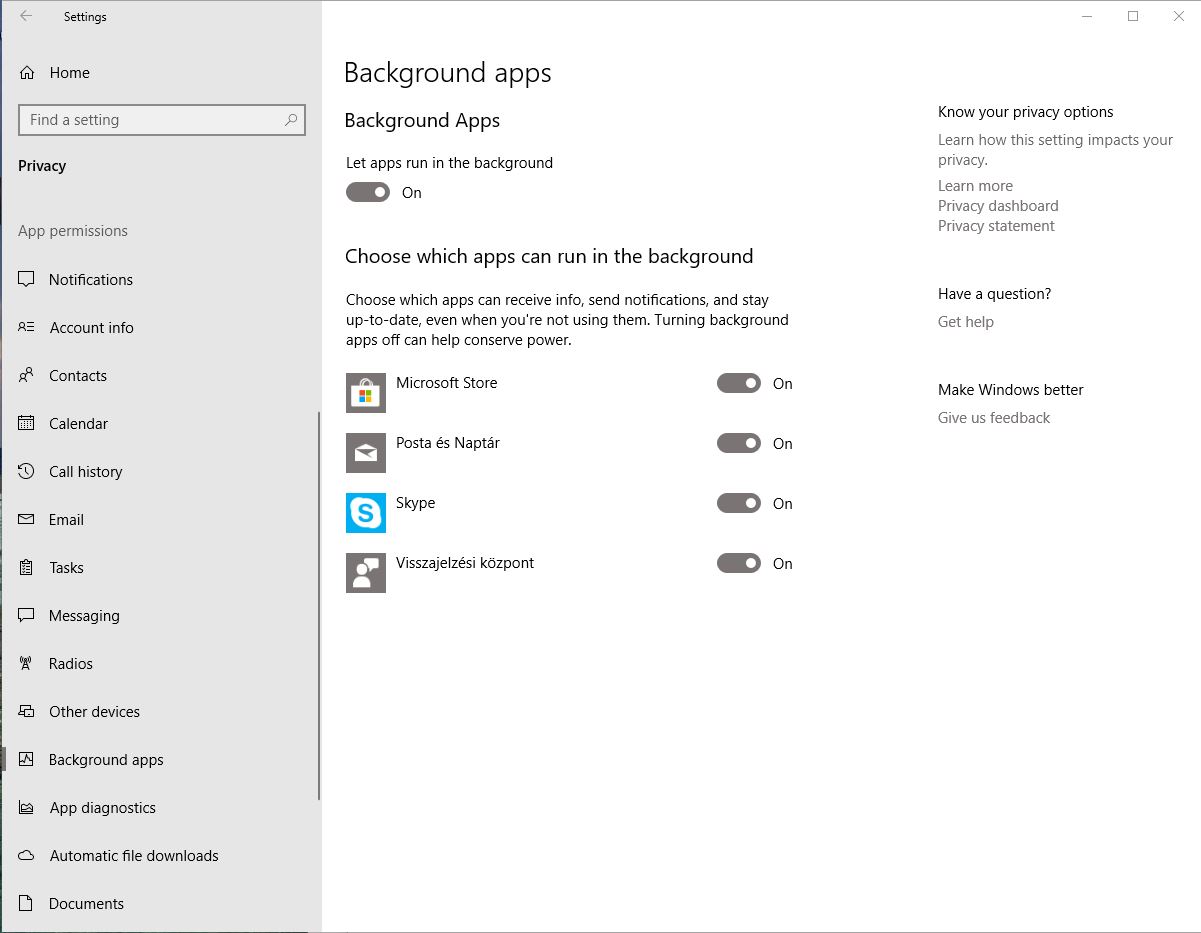Screen dimensions: 1201x933
Task: Click the Other devices icon
Action: point(27,712)
